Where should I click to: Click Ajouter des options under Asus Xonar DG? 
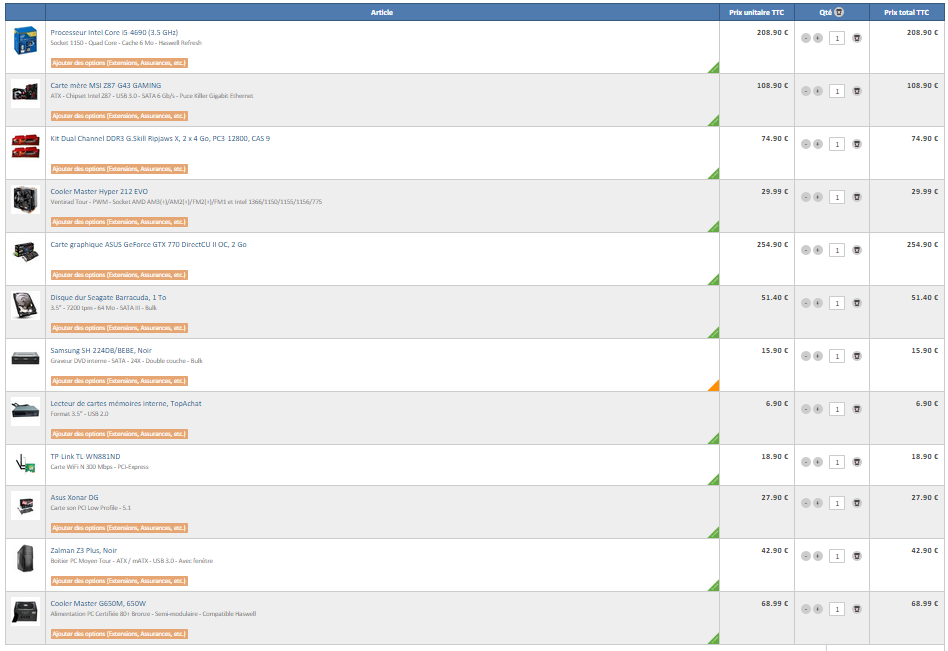[119, 528]
